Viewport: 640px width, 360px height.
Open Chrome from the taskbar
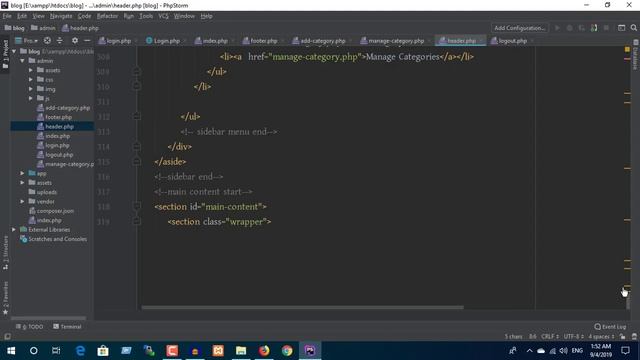click(x=287, y=351)
